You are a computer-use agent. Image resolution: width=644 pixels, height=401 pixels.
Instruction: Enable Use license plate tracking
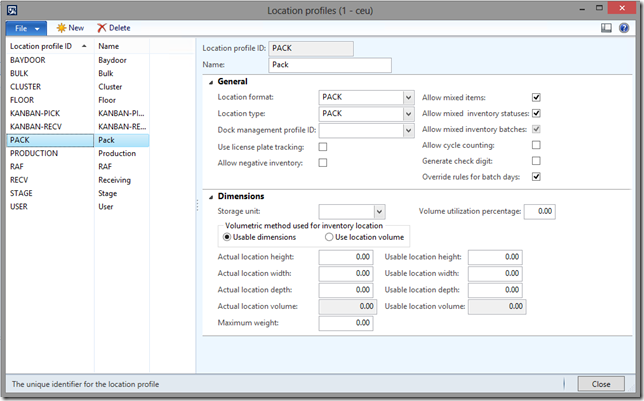(x=323, y=147)
